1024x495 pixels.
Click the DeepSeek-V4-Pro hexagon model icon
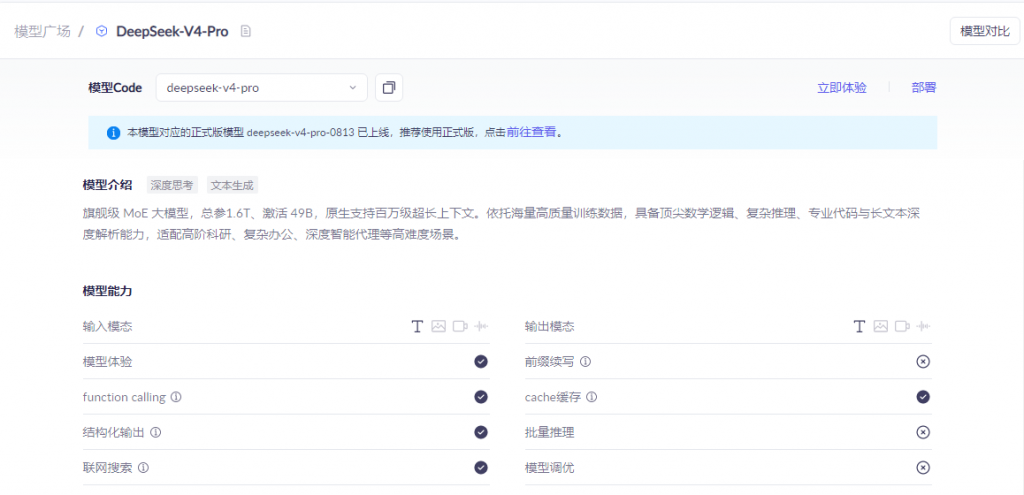(x=101, y=31)
